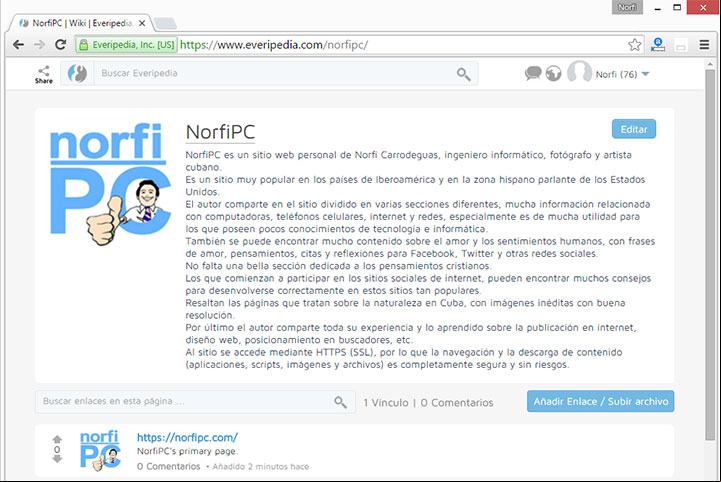Bookmark page with the star icon
The height and width of the screenshot is (482, 721).
[635, 45]
